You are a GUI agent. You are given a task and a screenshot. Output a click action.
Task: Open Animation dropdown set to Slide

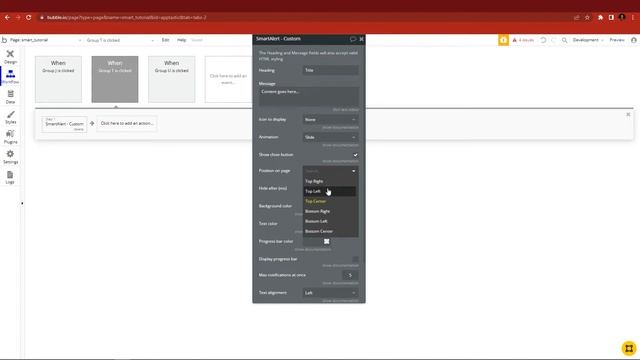pos(330,137)
